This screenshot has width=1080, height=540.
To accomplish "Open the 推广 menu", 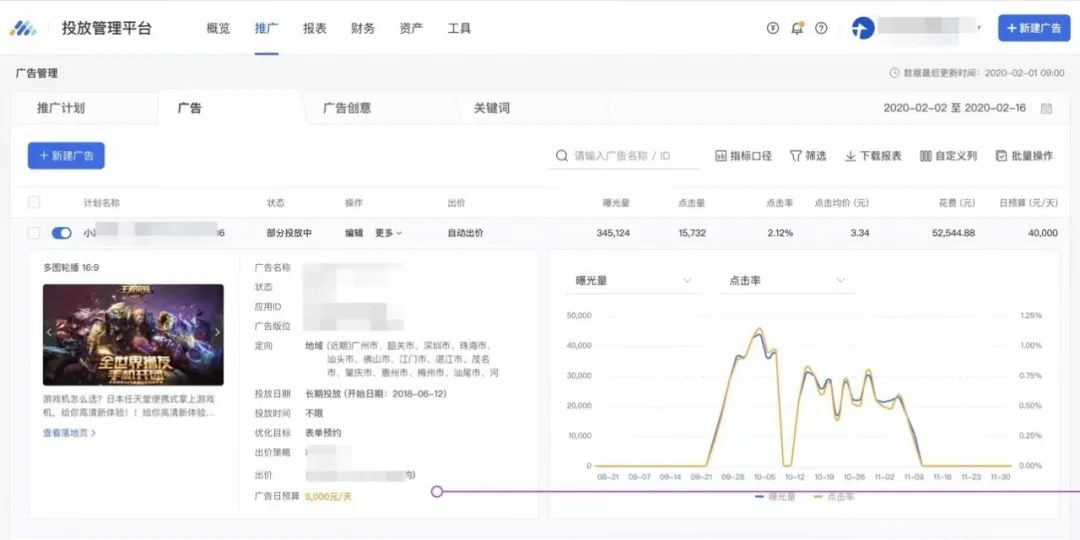I will tap(267, 28).
